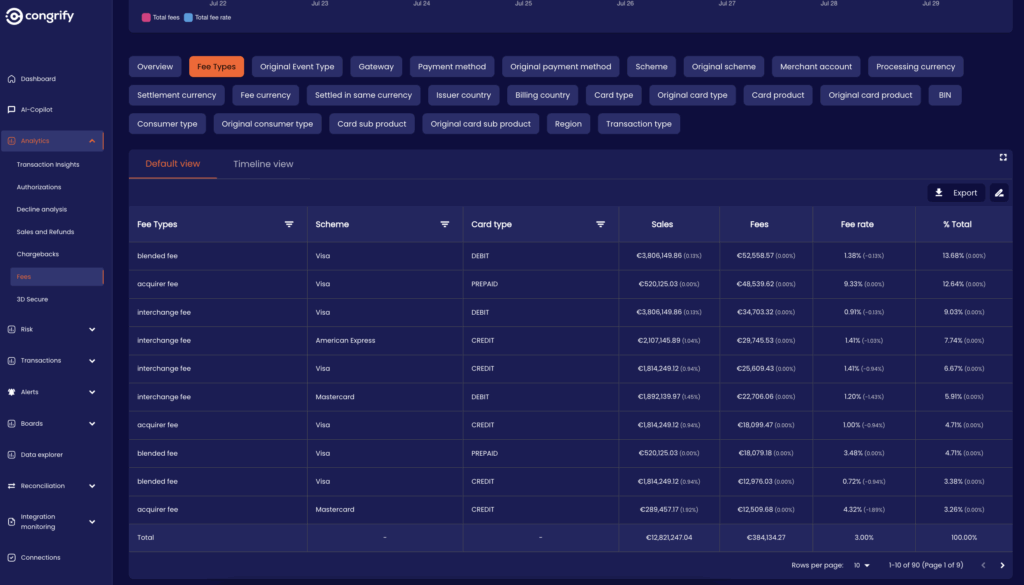Open the AI-Copilot sidebar item
This screenshot has width=1024, height=585.
pos(36,110)
